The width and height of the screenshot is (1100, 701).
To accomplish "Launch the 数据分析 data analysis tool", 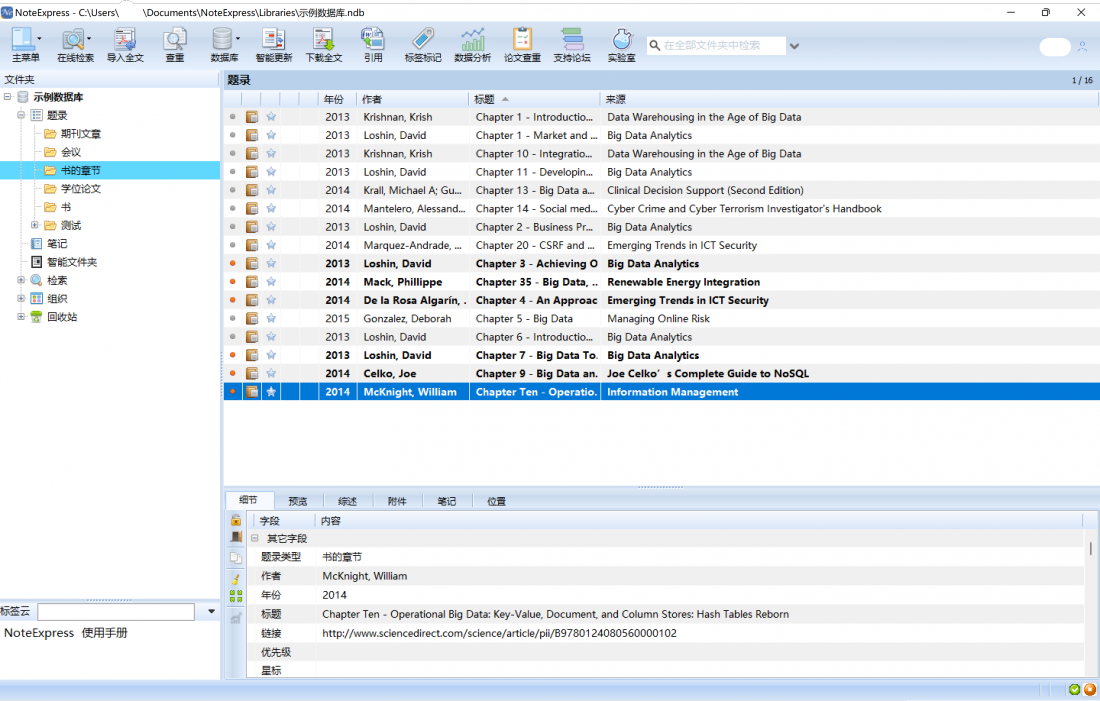I will coord(472,45).
